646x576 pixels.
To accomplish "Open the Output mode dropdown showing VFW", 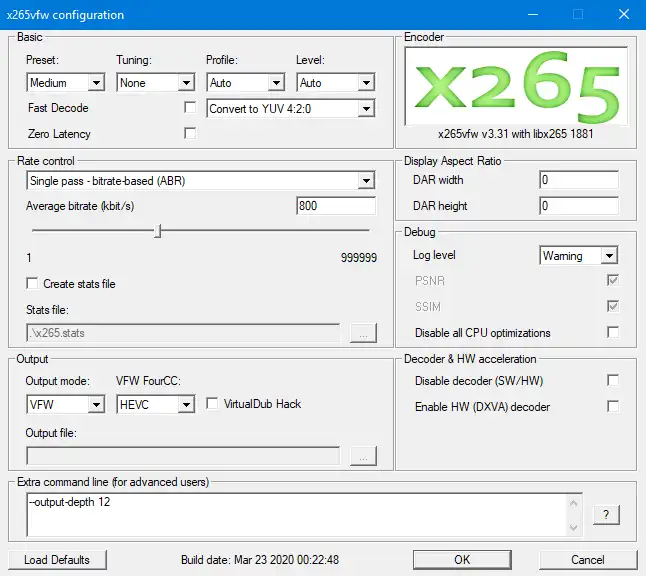I will coord(66,404).
